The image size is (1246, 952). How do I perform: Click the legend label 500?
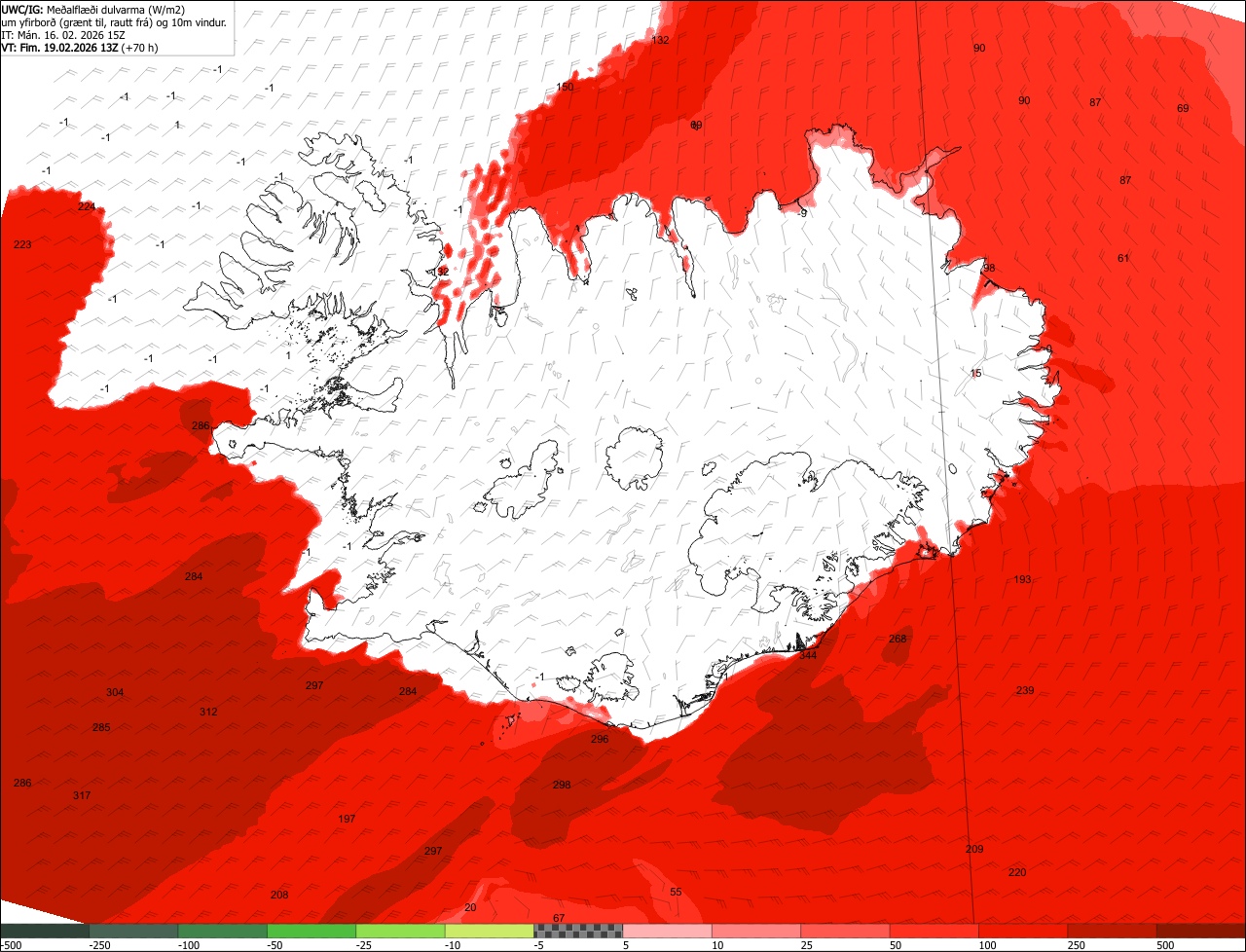pos(1166,945)
